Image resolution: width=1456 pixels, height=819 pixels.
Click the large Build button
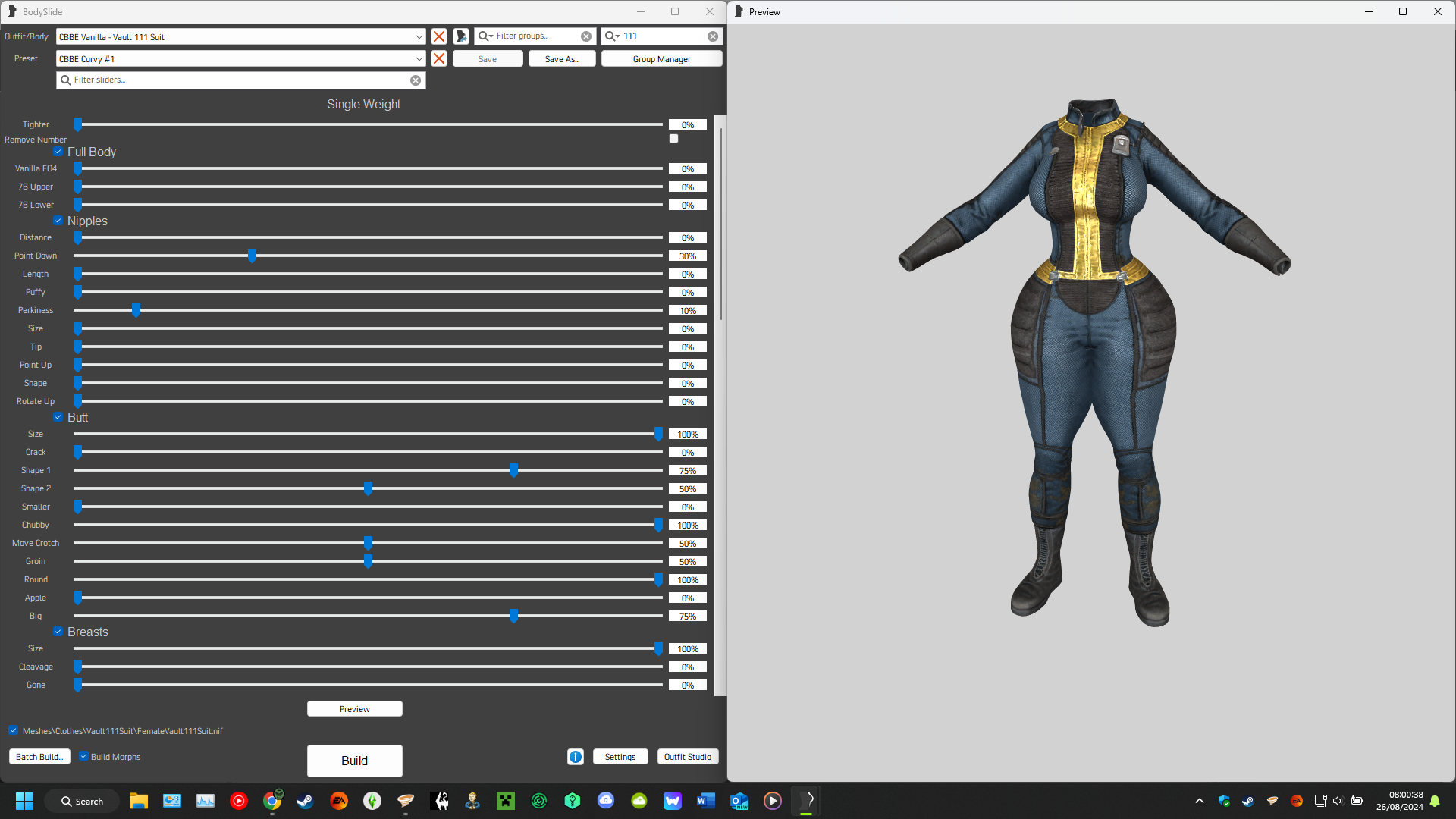354,761
